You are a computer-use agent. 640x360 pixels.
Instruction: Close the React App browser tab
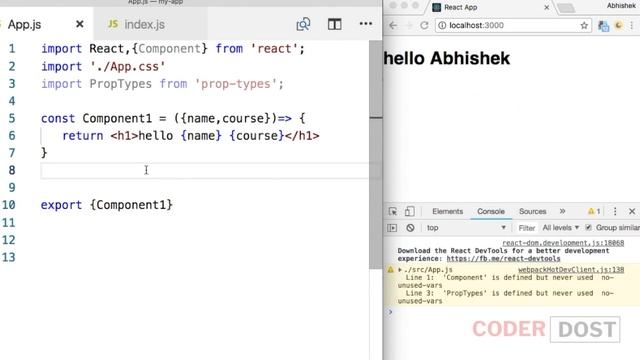tap(547, 7)
